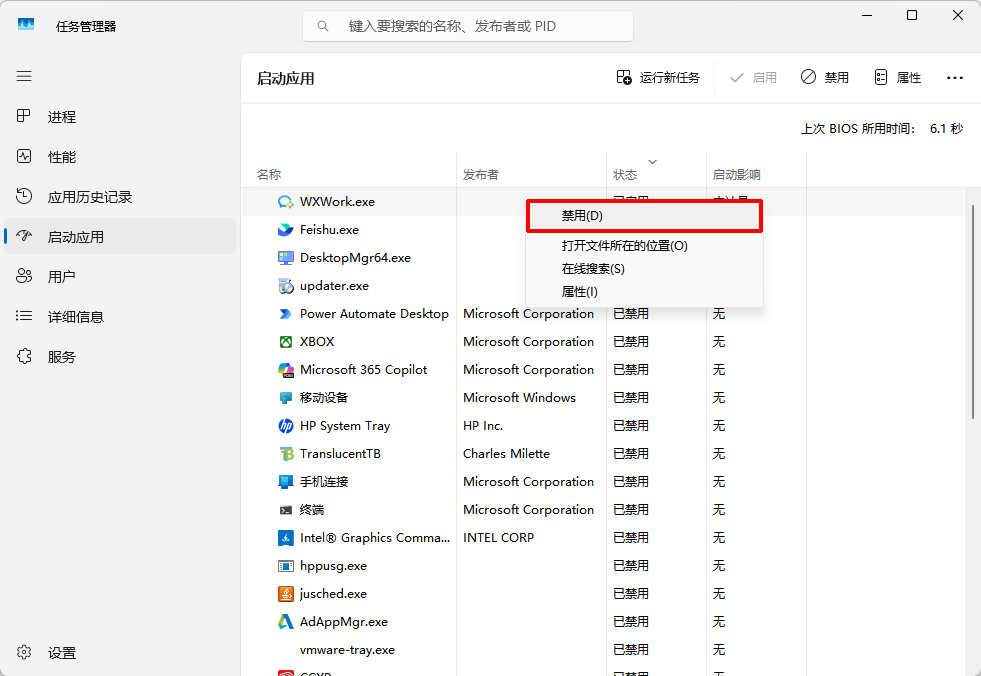The height and width of the screenshot is (676, 981).
Task: Click the 移动设备 icon
Action: pos(285,397)
